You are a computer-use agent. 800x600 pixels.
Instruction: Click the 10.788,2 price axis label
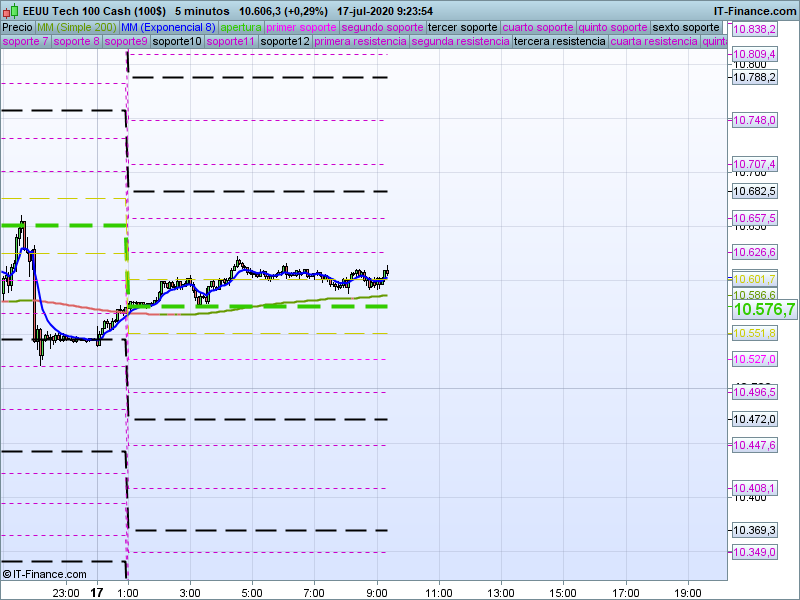pyautogui.click(x=754, y=78)
